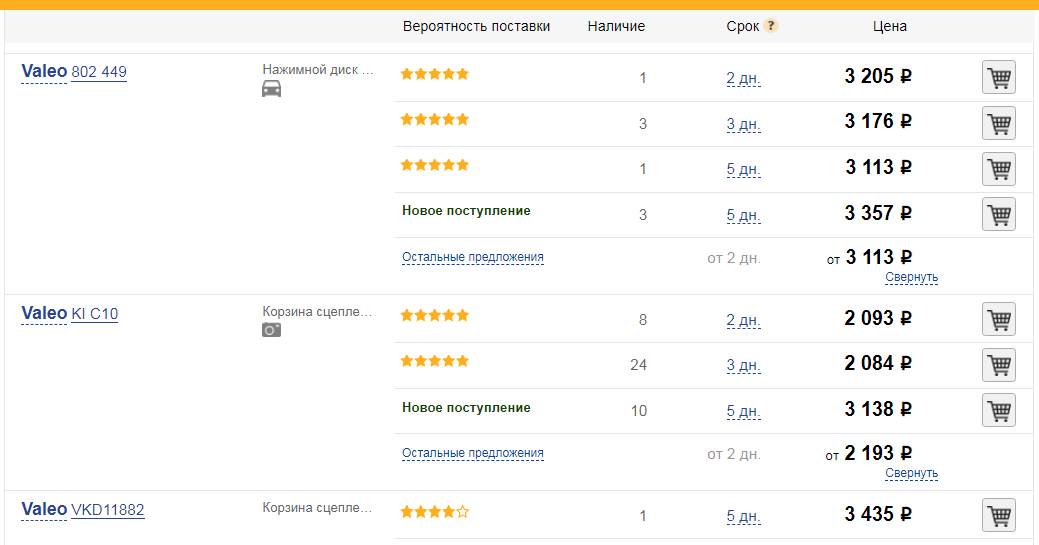Screen dimensions: 1039x545
Task: Add the 3 138 ₽ offer to cart
Action: click(998, 410)
